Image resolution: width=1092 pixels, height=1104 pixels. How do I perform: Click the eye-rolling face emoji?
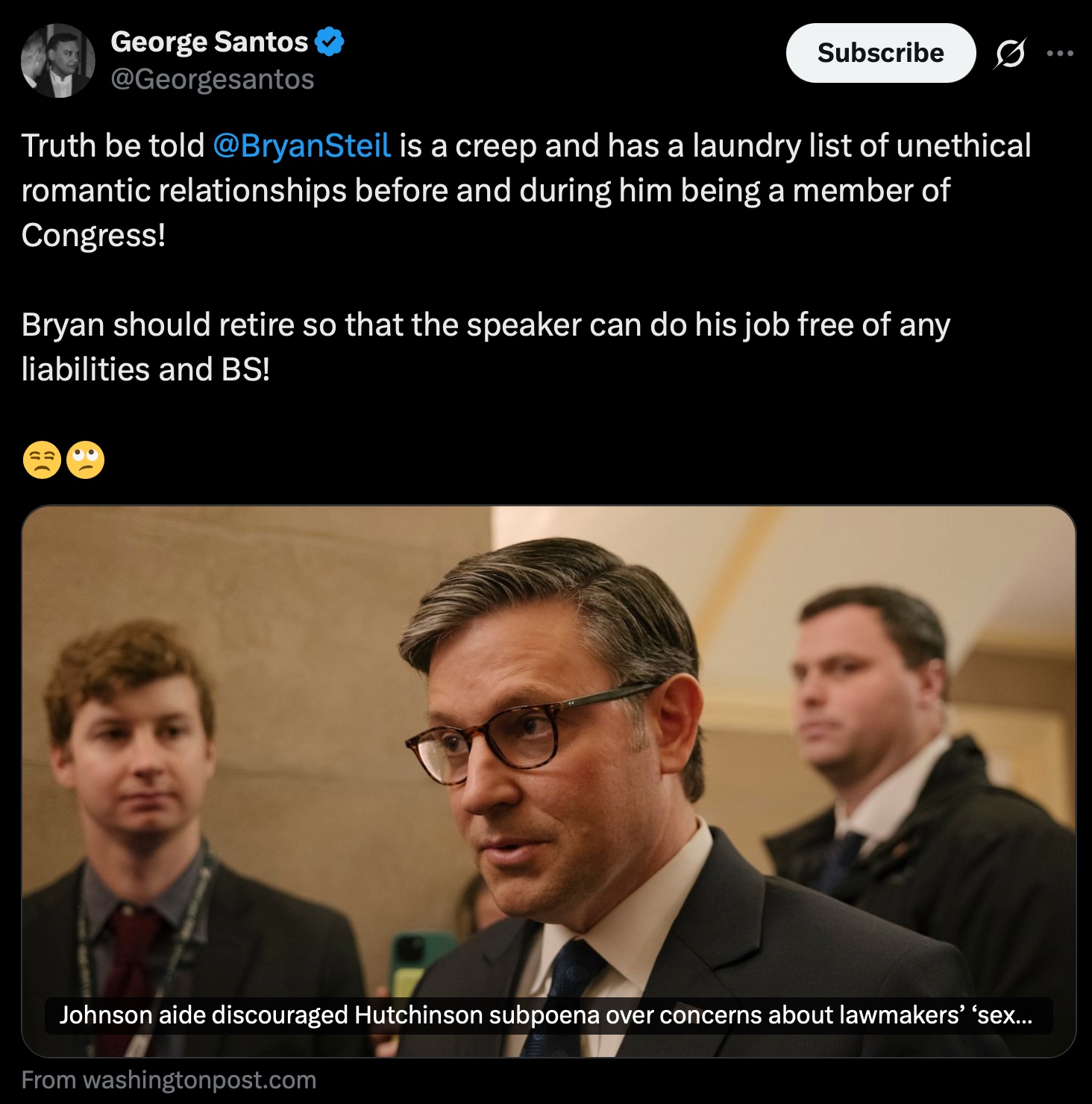coord(86,460)
